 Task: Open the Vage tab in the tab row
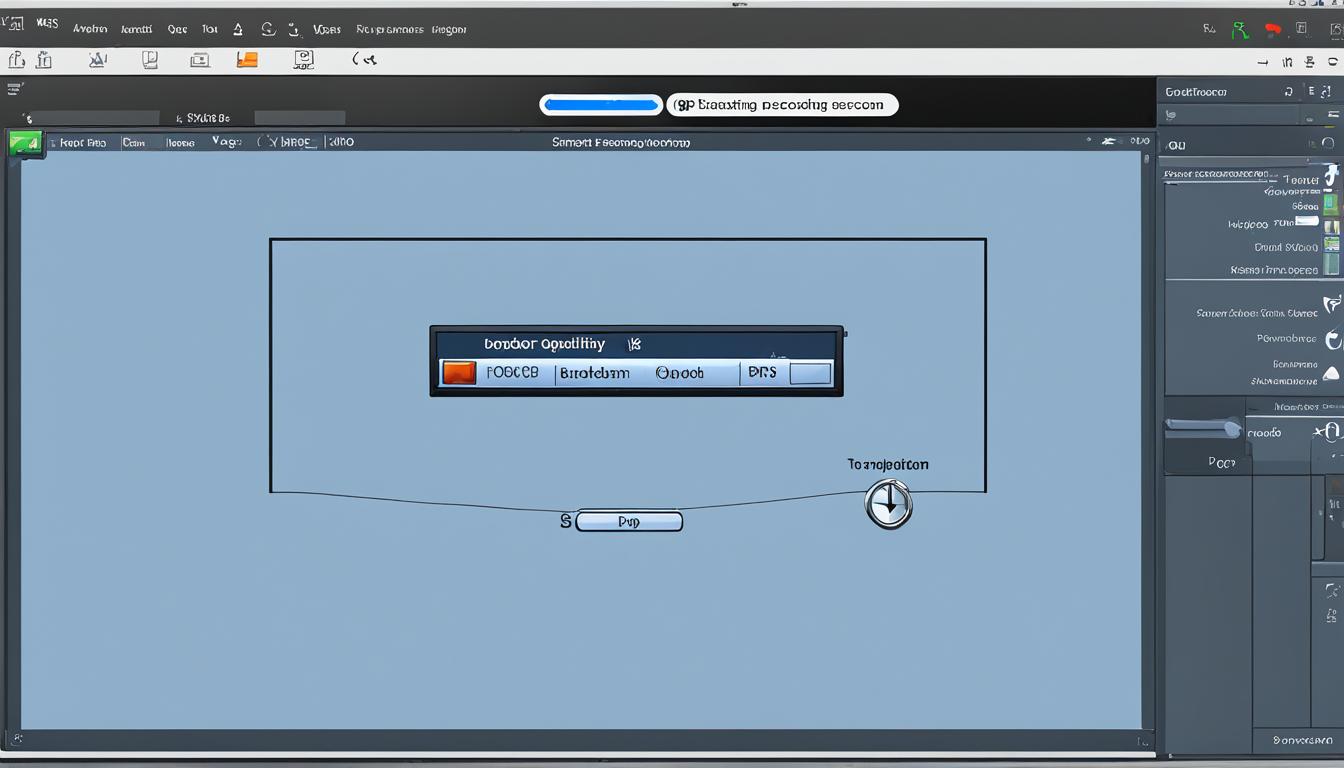(x=227, y=142)
